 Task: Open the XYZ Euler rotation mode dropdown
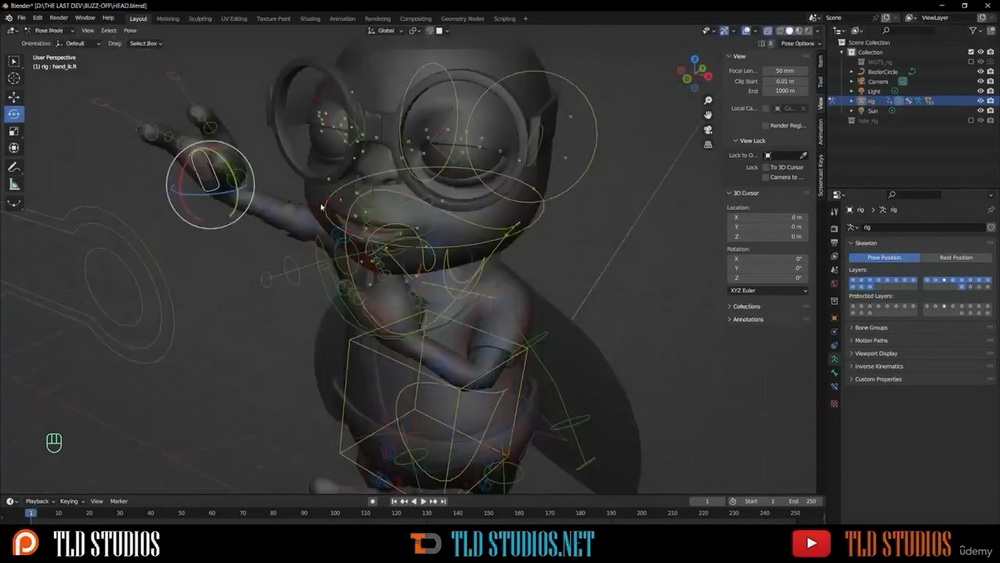click(x=768, y=291)
